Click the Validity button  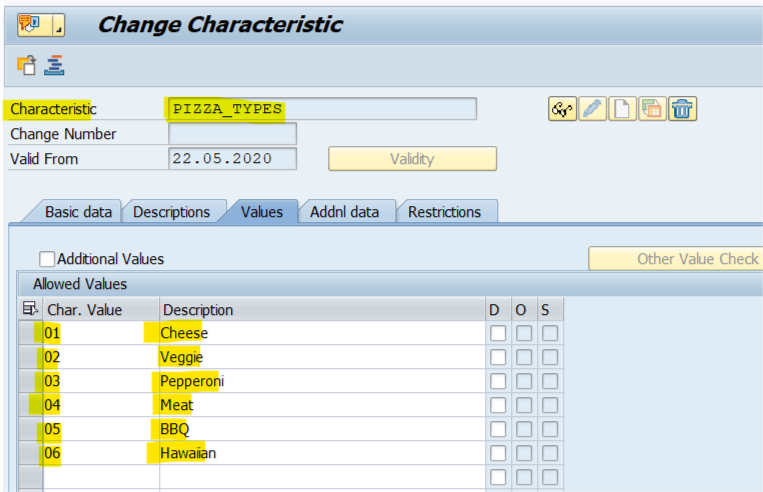coord(412,159)
